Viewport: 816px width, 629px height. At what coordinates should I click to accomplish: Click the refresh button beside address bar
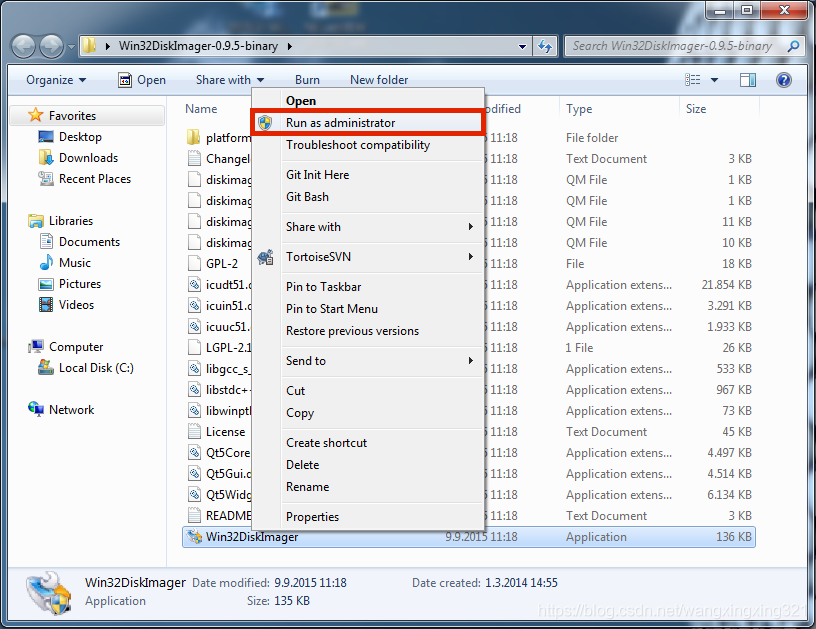click(545, 46)
